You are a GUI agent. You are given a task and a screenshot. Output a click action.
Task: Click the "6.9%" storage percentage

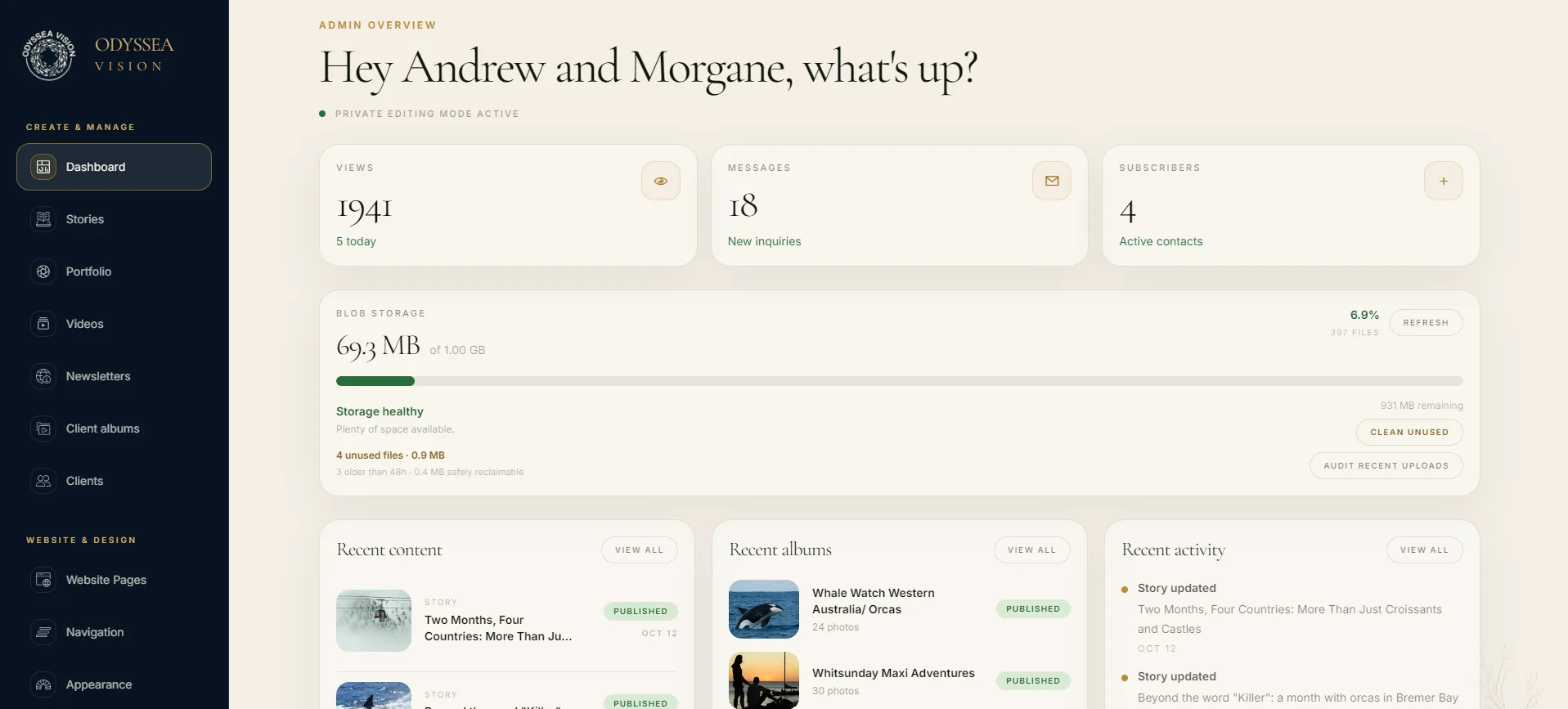coord(1364,315)
